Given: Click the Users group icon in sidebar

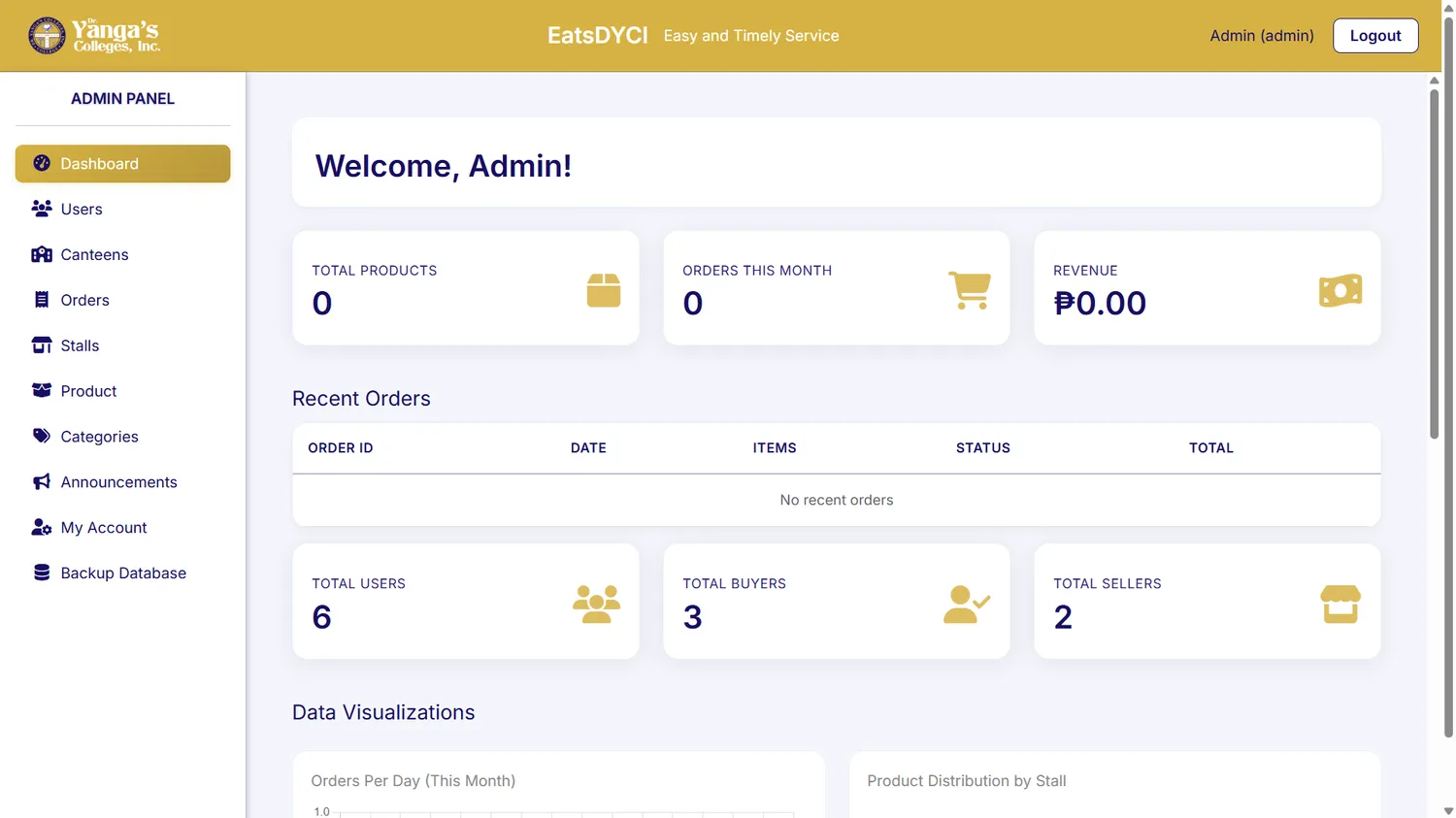Looking at the screenshot, I should click(x=42, y=209).
